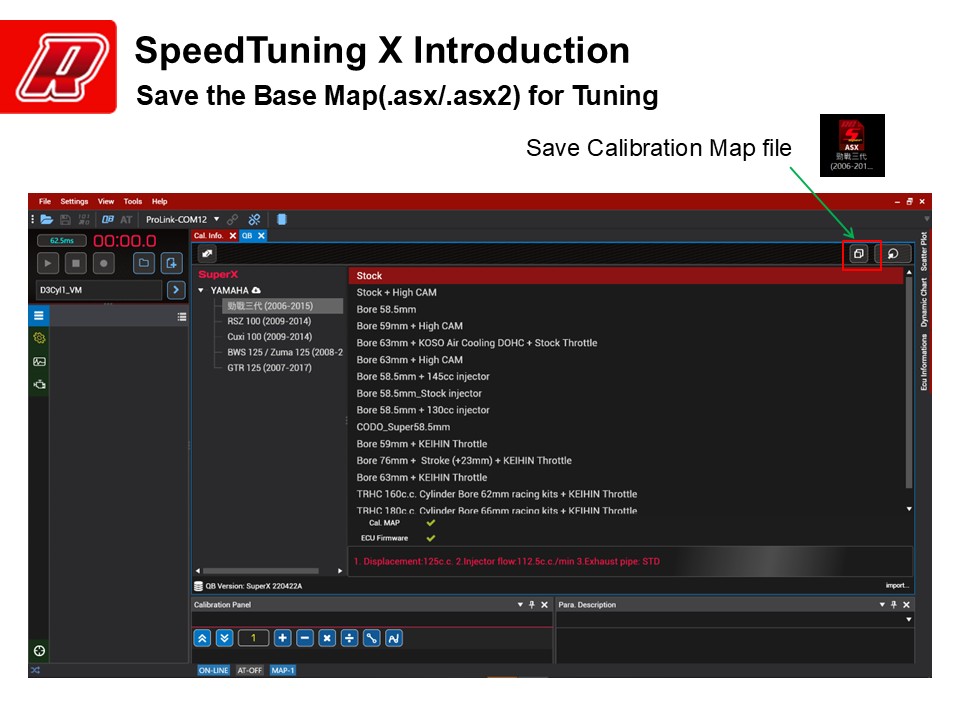Screen dimensions: 960x720
Task: Open the Tools menu
Action: coord(133,201)
